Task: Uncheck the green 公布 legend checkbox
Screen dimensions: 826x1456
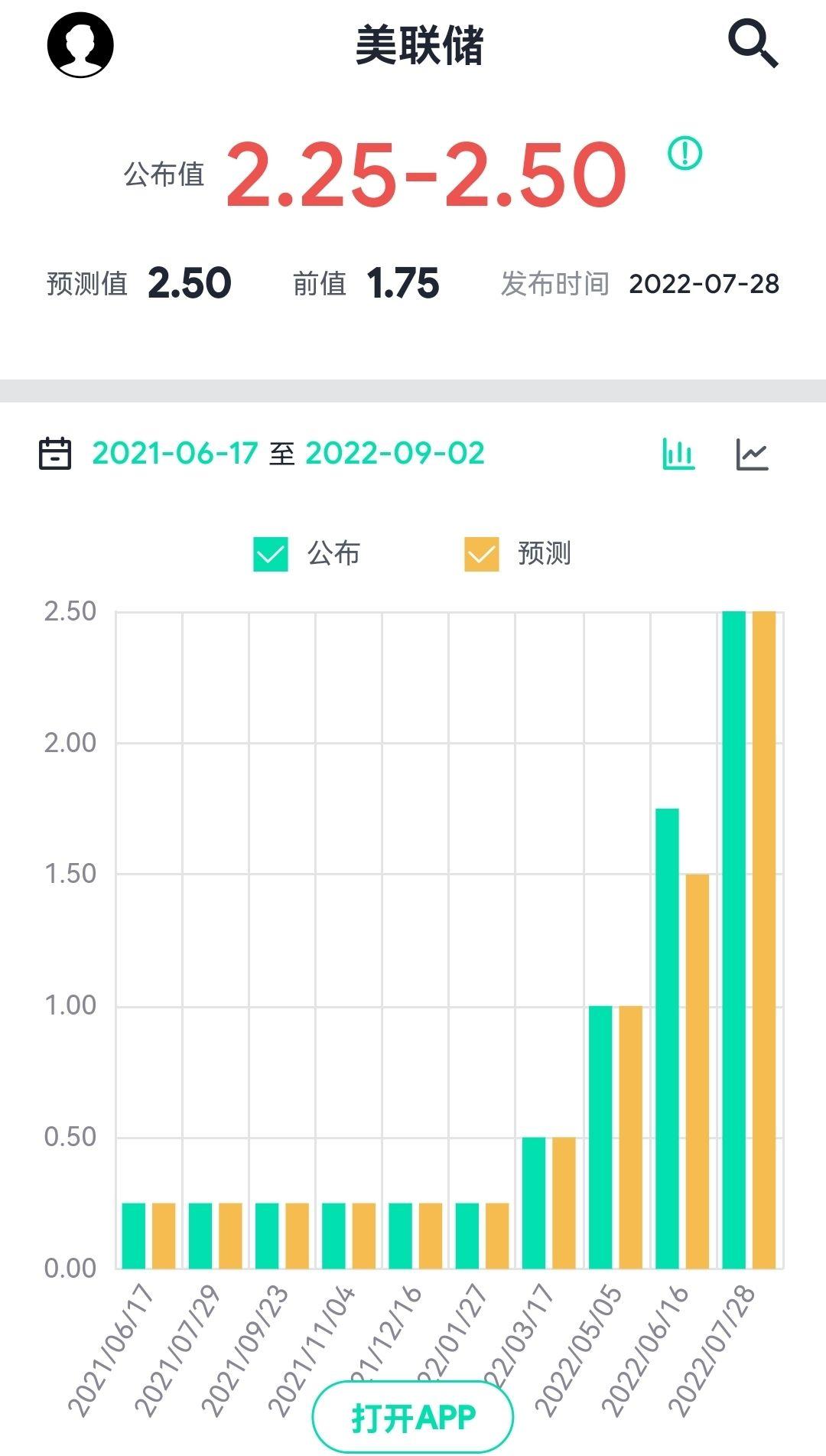Action: pyautogui.click(x=271, y=554)
